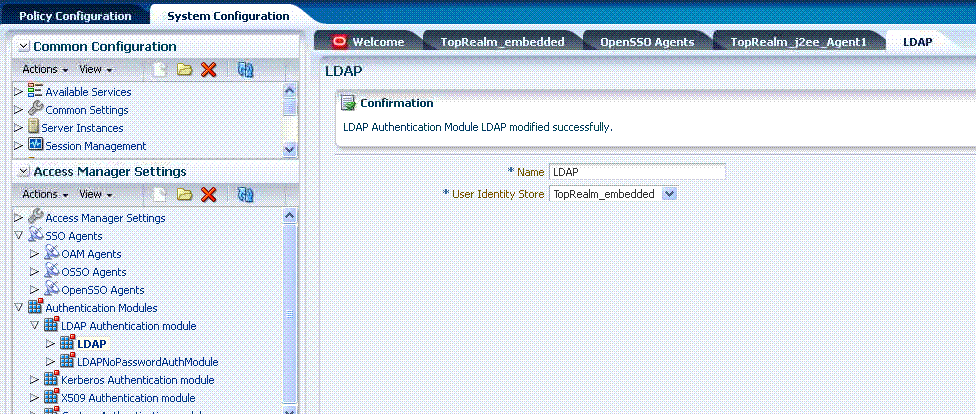
Task: Expand the OSSO Agents node
Action: pyautogui.click(x=35, y=272)
